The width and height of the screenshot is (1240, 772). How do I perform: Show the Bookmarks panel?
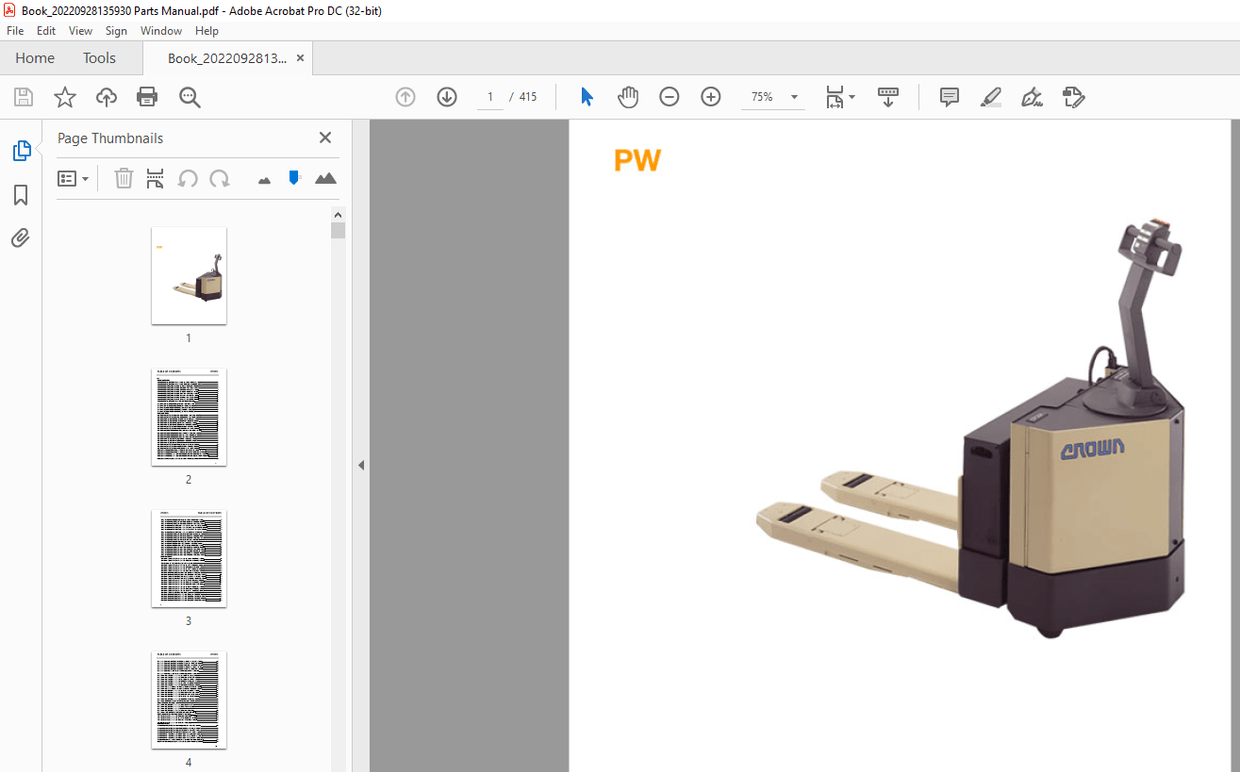tap(22, 195)
